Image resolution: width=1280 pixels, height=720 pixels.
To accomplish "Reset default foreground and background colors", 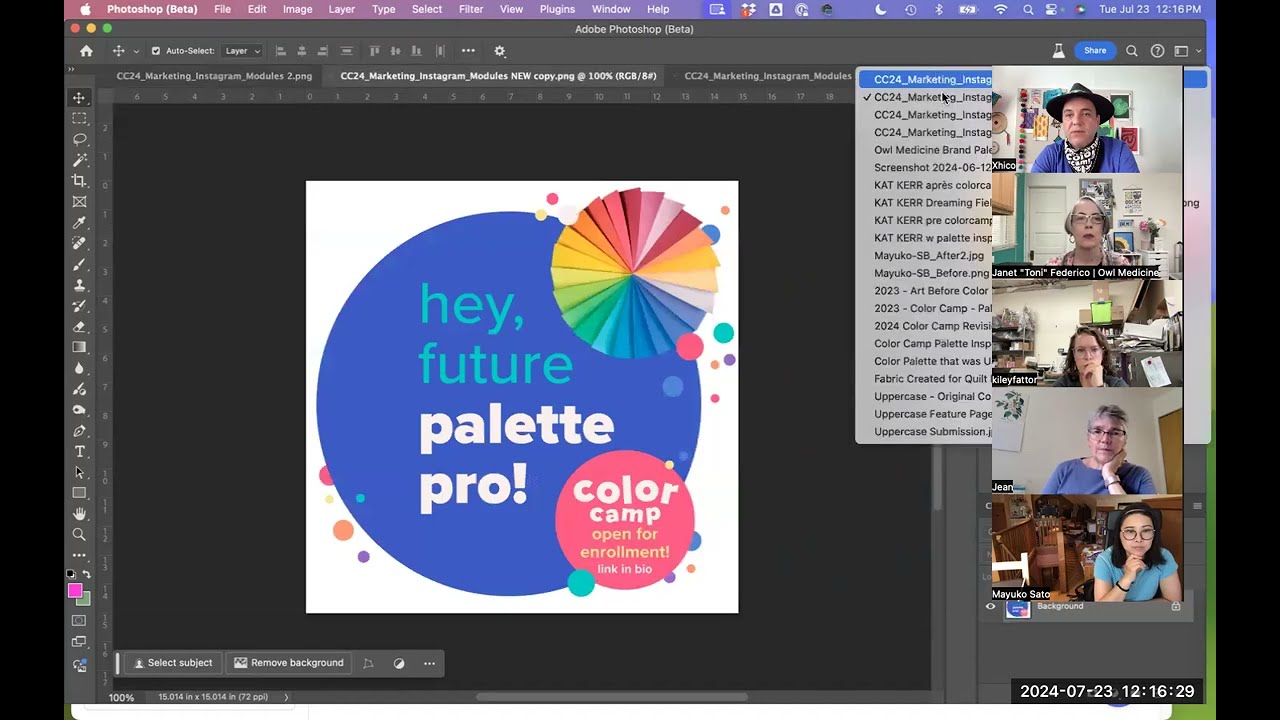I will click(x=71, y=574).
